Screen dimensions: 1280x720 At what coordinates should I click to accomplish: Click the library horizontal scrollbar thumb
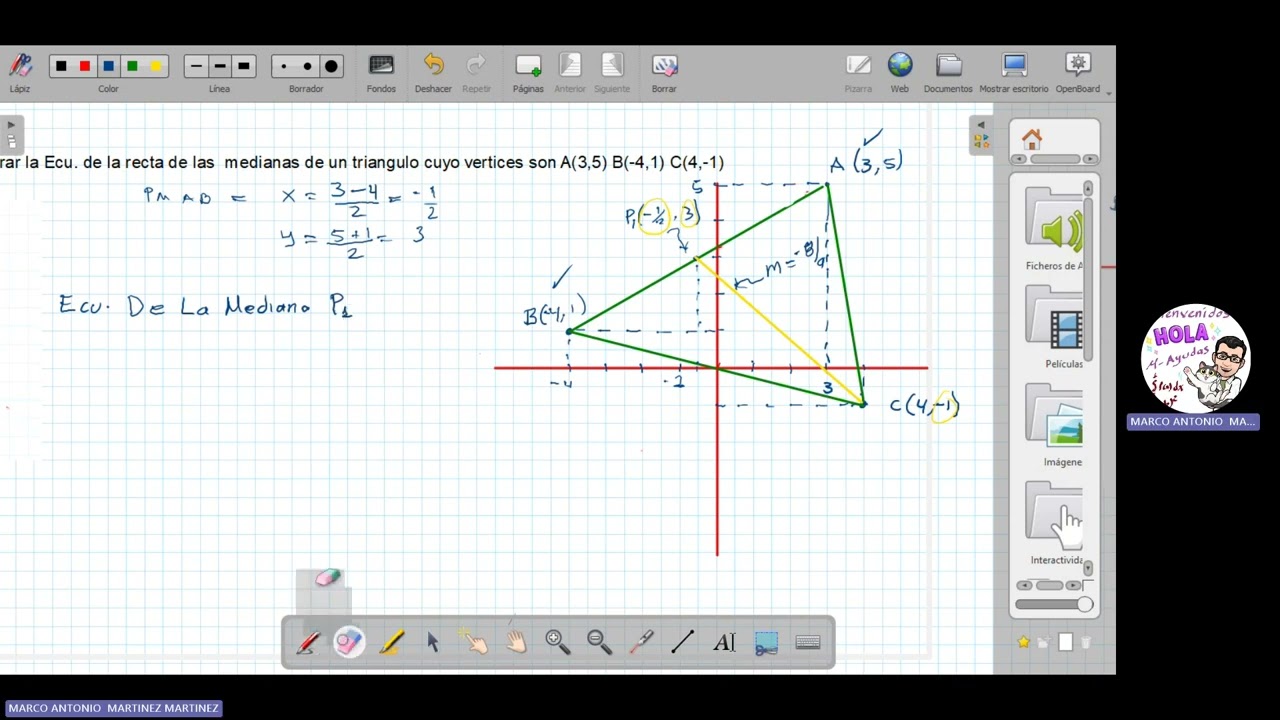click(1049, 585)
